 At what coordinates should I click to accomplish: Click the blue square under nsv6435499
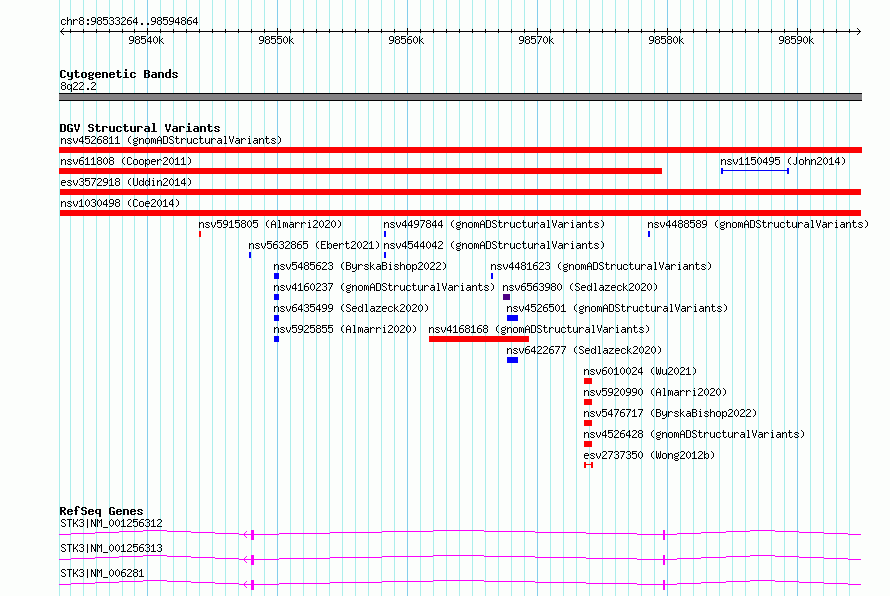276,318
